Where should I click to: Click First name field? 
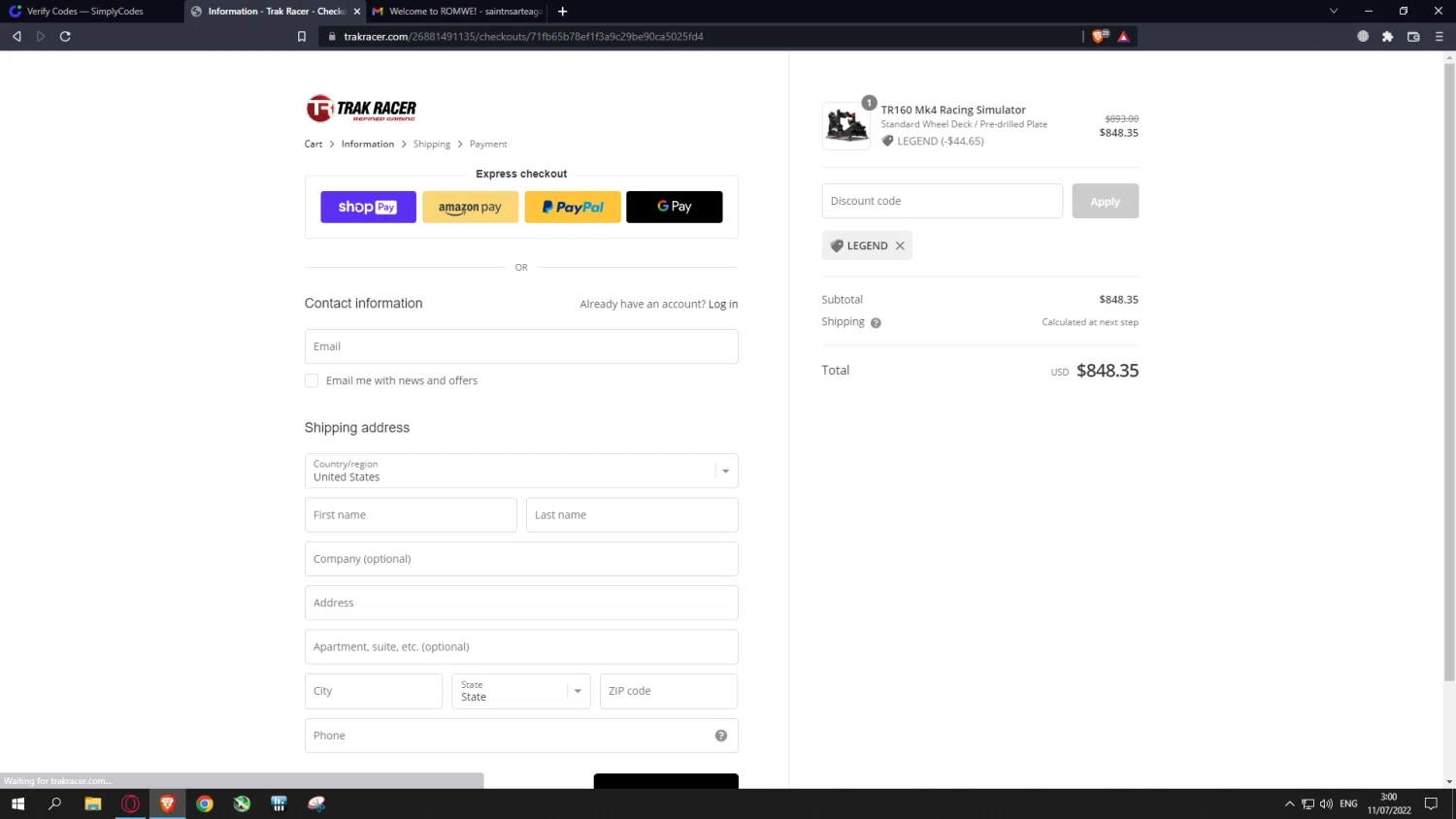coord(411,515)
